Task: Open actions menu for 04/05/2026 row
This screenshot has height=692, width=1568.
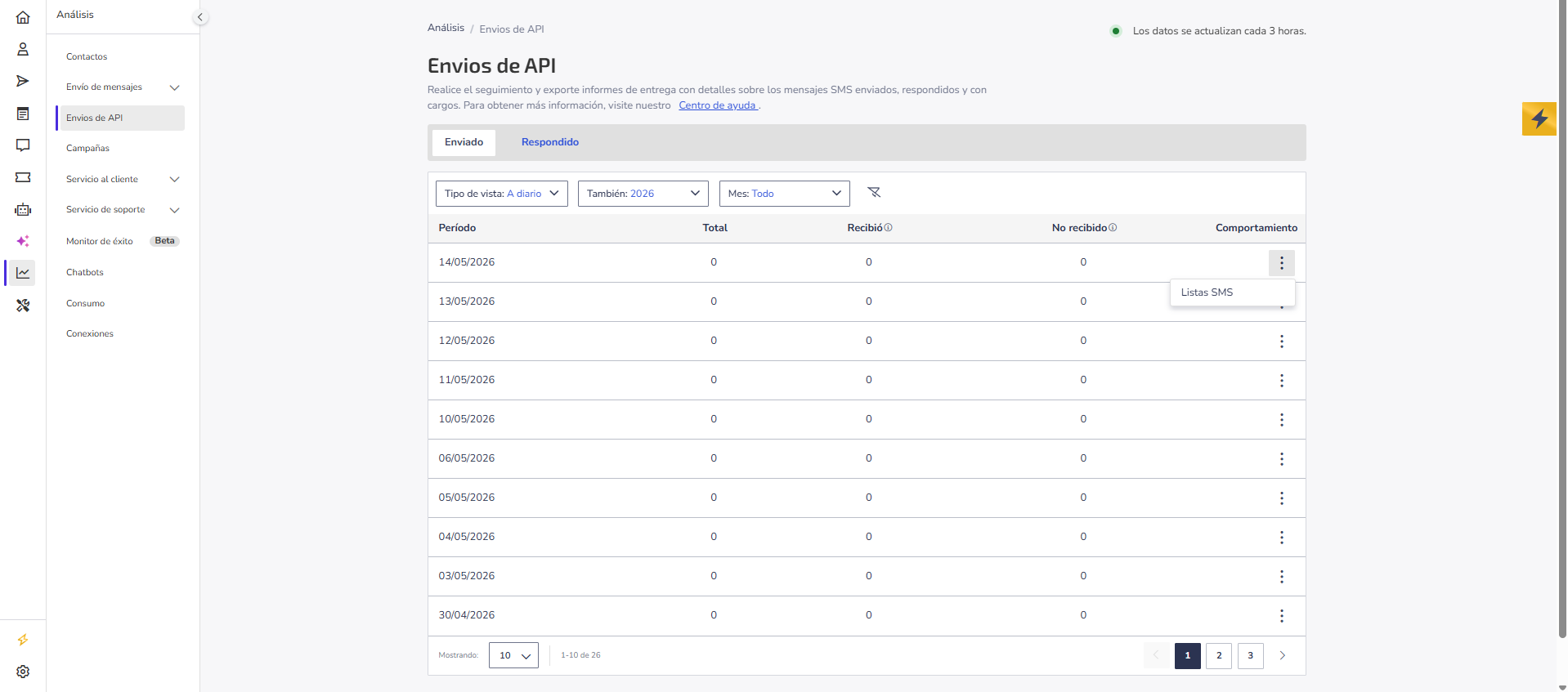Action: pos(1282,538)
